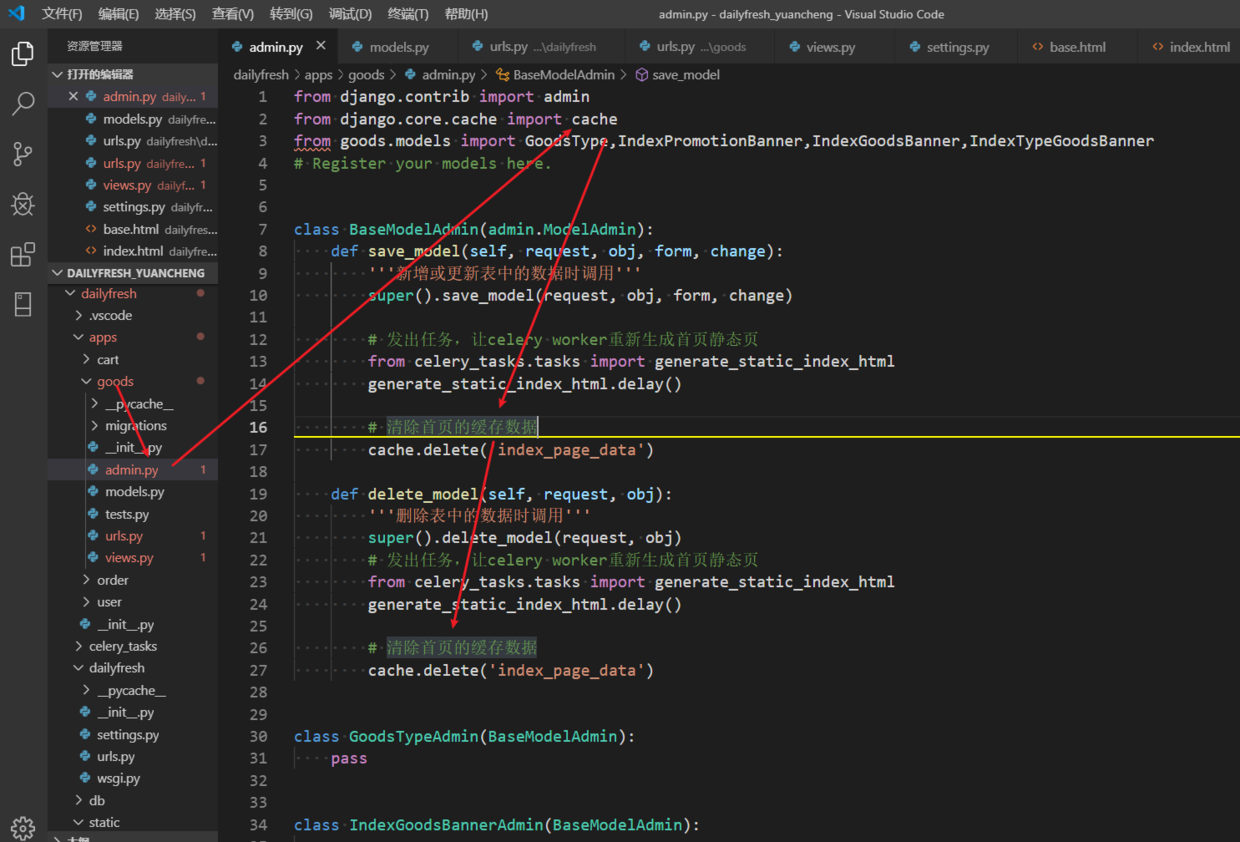Open wsgi.py in the file tree
Image resolution: width=1240 pixels, height=842 pixels.
click(x=133, y=779)
